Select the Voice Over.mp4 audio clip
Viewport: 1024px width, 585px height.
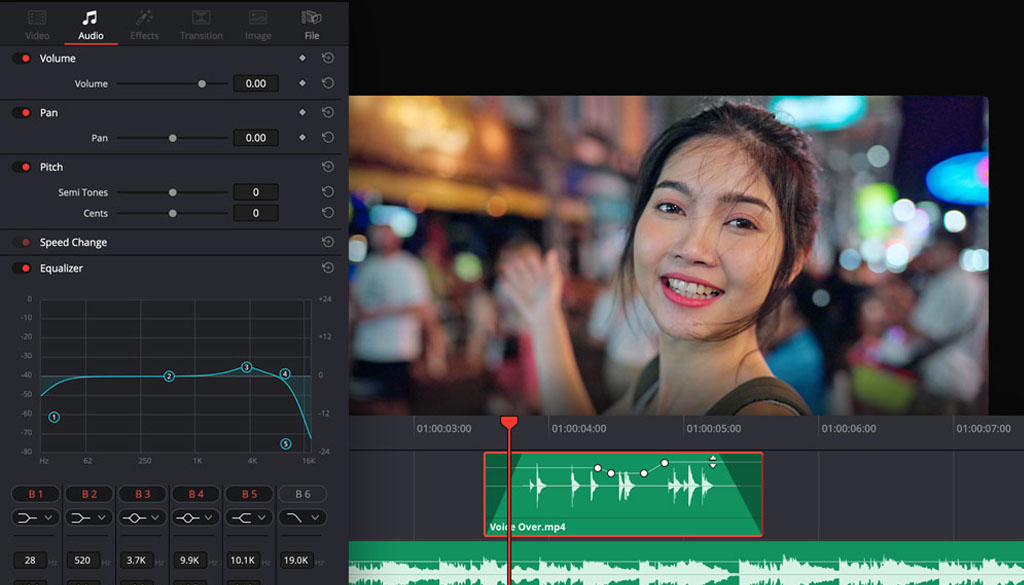[x=623, y=494]
